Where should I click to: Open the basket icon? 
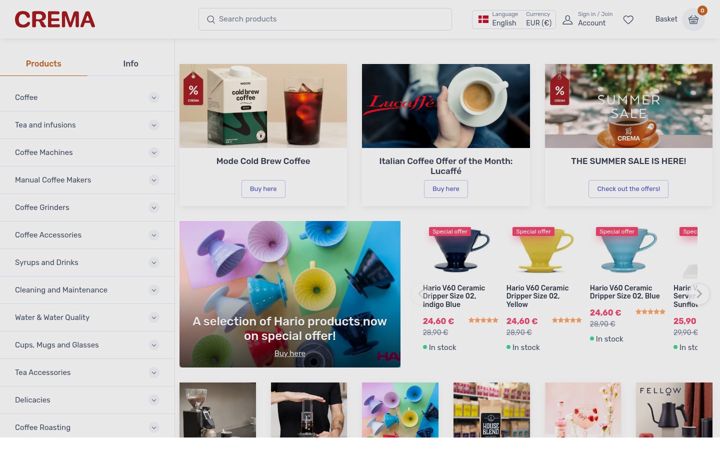click(693, 19)
